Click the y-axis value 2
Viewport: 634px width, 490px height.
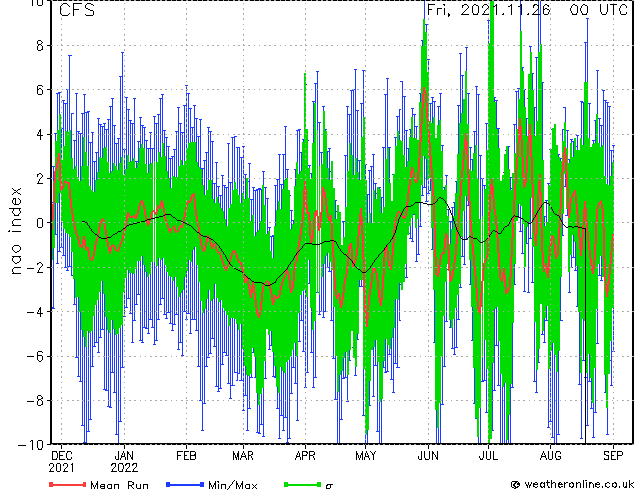pyautogui.click(x=40, y=179)
